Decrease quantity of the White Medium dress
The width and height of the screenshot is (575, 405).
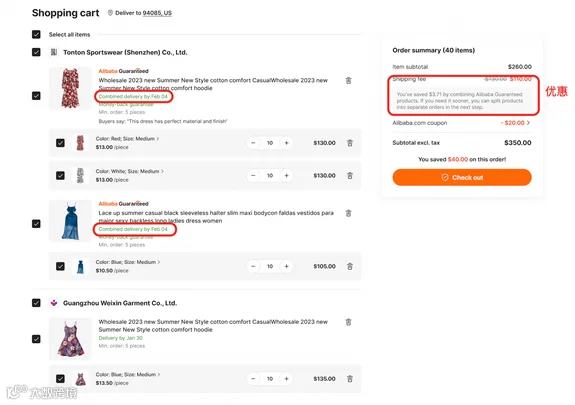point(253,175)
